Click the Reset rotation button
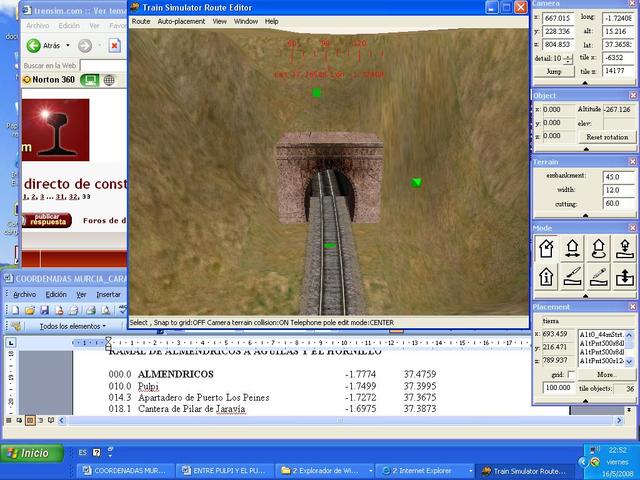This screenshot has height=480, width=640. pyautogui.click(x=606, y=137)
